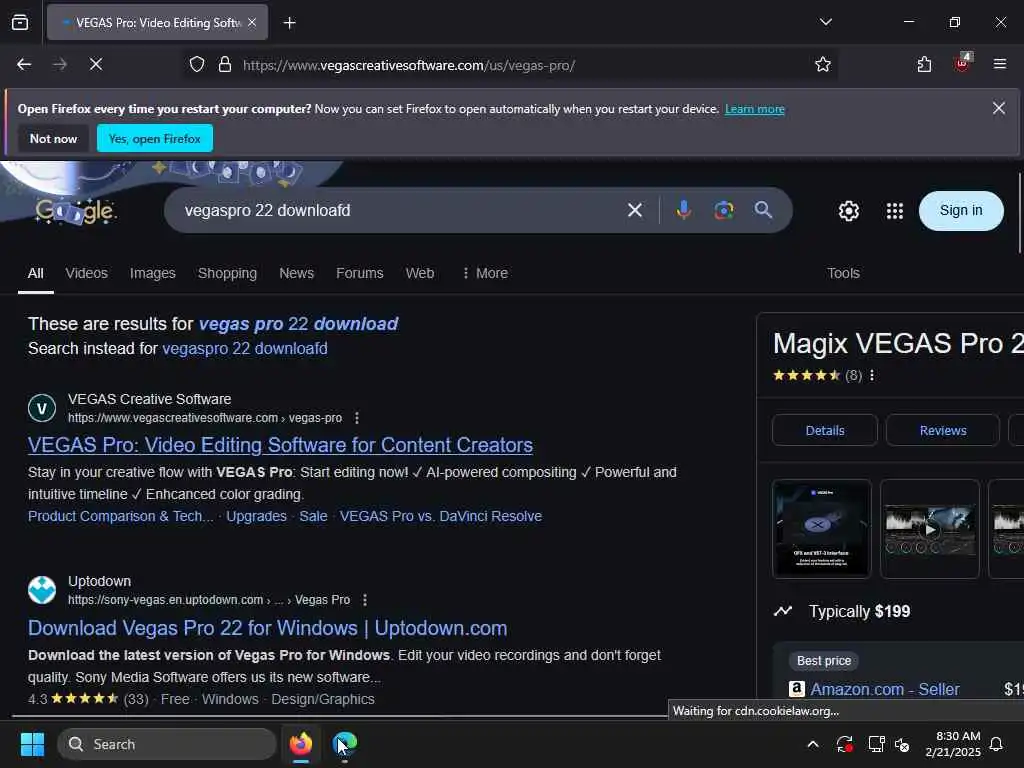
Task: Open VEGAS Pro Video Editing Software result
Action: pos(280,445)
